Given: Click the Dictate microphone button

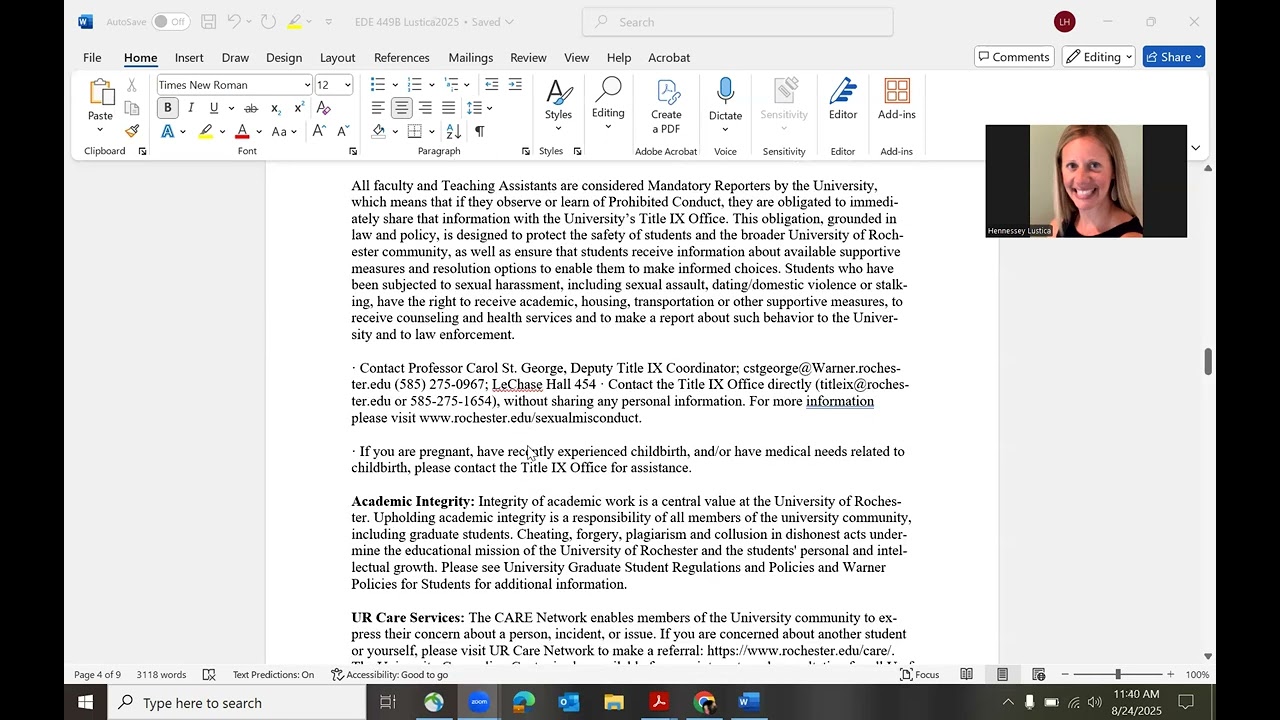Looking at the screenshot, I should click(726, 100).
